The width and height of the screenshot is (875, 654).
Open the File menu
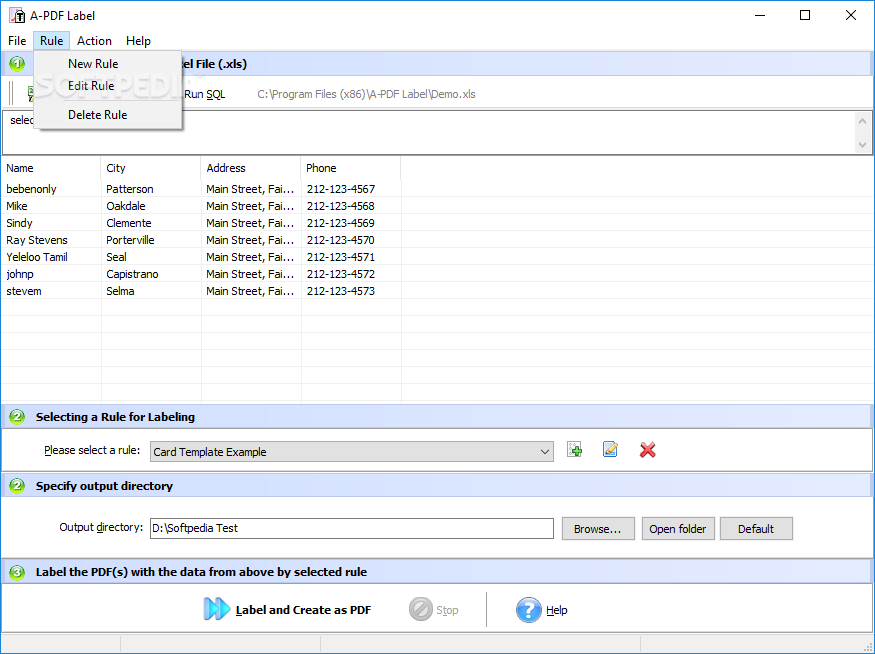tap(17, 41)
